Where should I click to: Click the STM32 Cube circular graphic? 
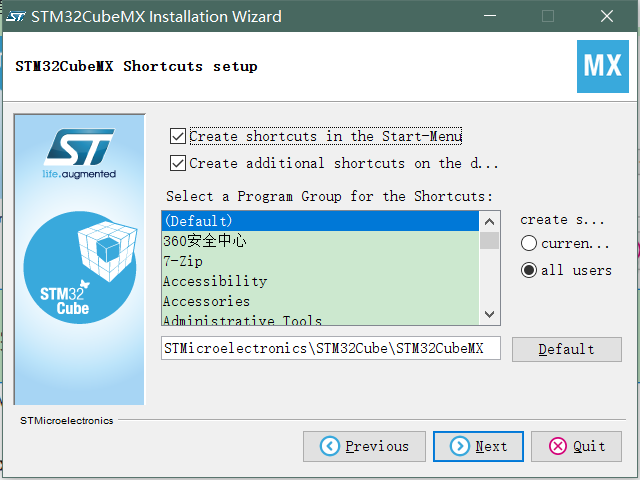[x=80, y=267]
